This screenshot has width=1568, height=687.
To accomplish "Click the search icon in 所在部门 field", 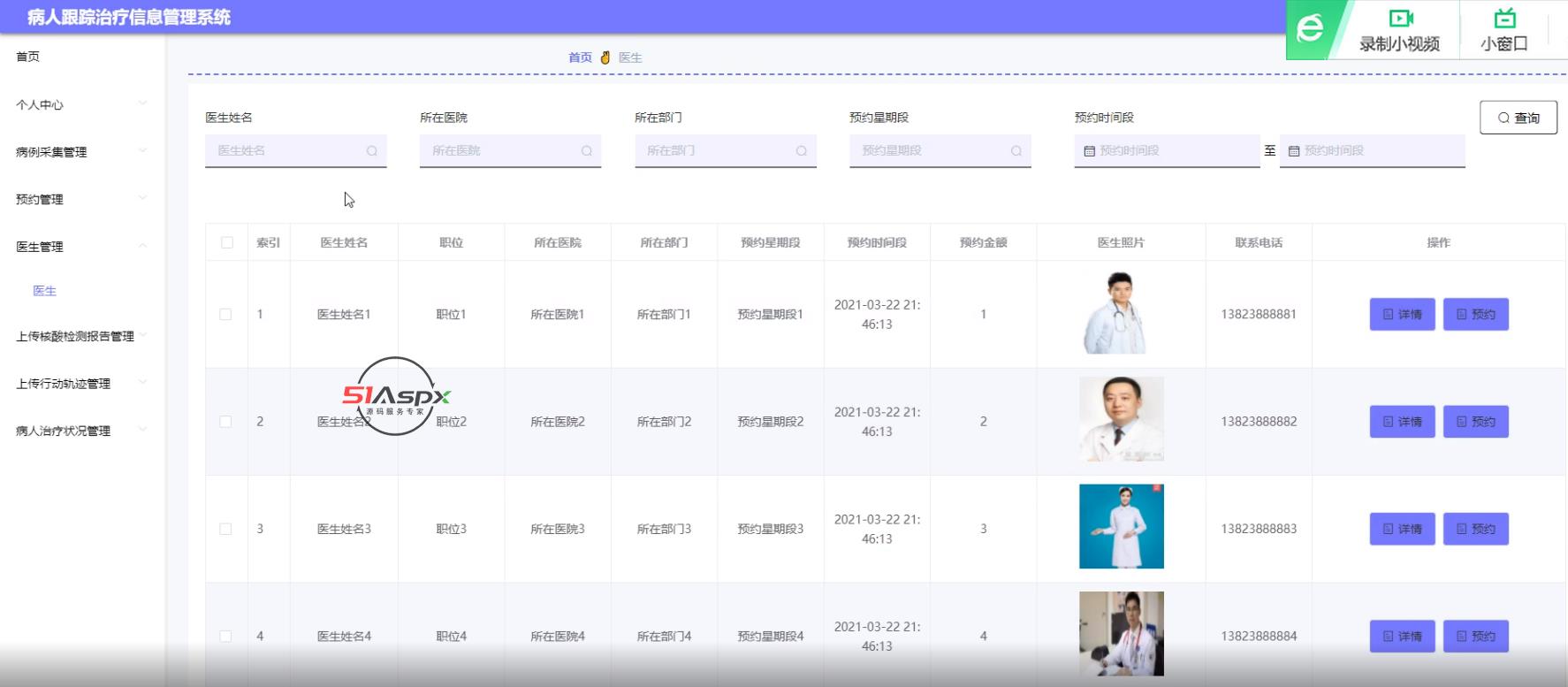I will point(802,151).
